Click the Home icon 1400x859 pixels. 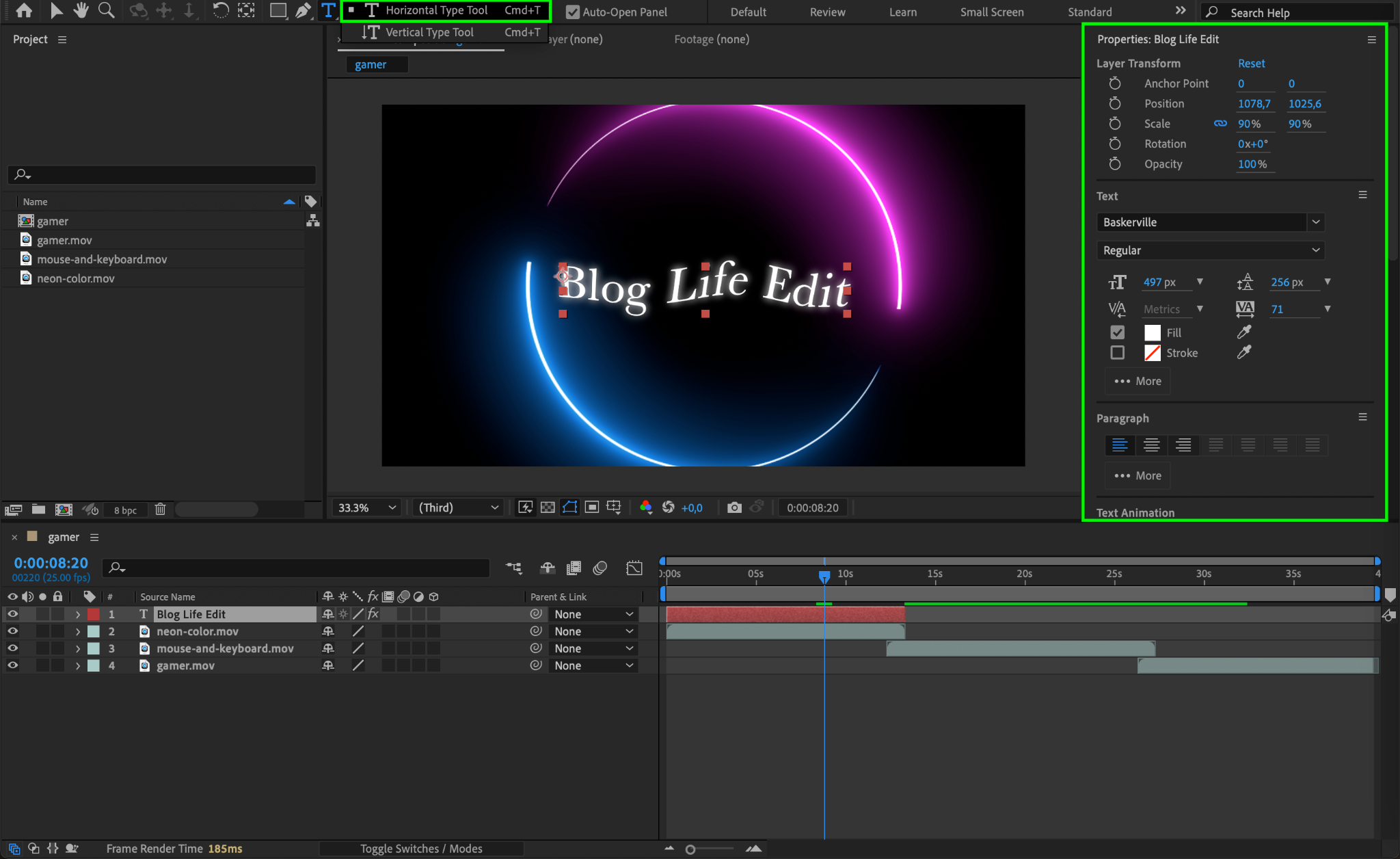click(24, 10)
